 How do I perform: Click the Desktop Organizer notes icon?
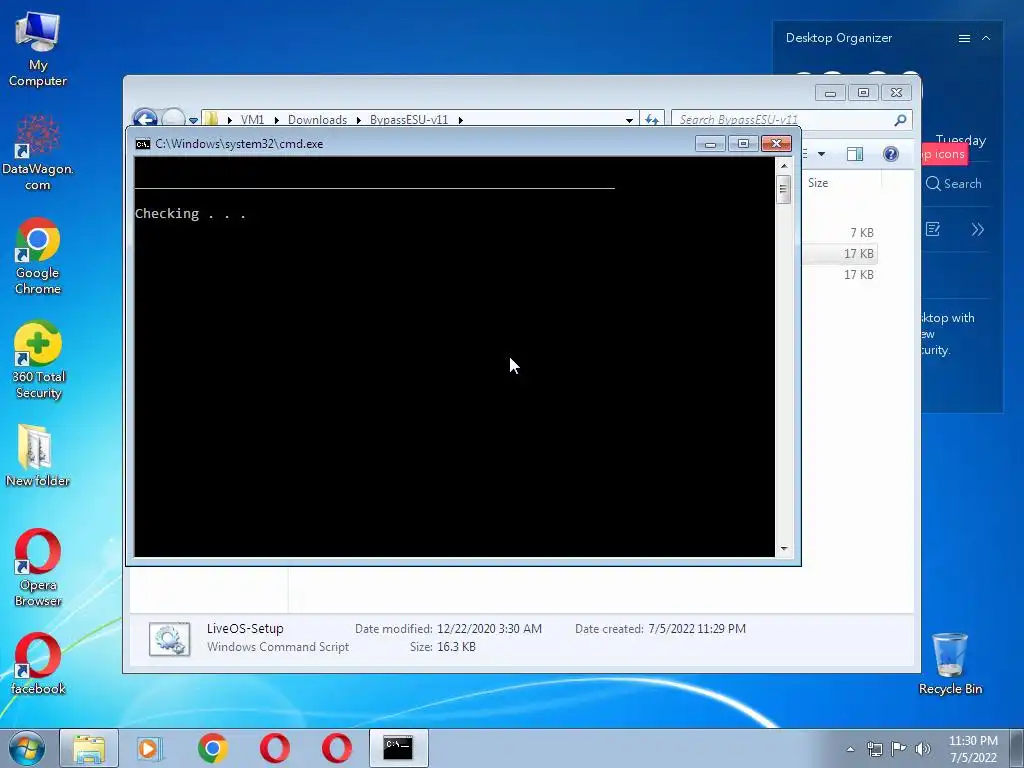[933, 229]
